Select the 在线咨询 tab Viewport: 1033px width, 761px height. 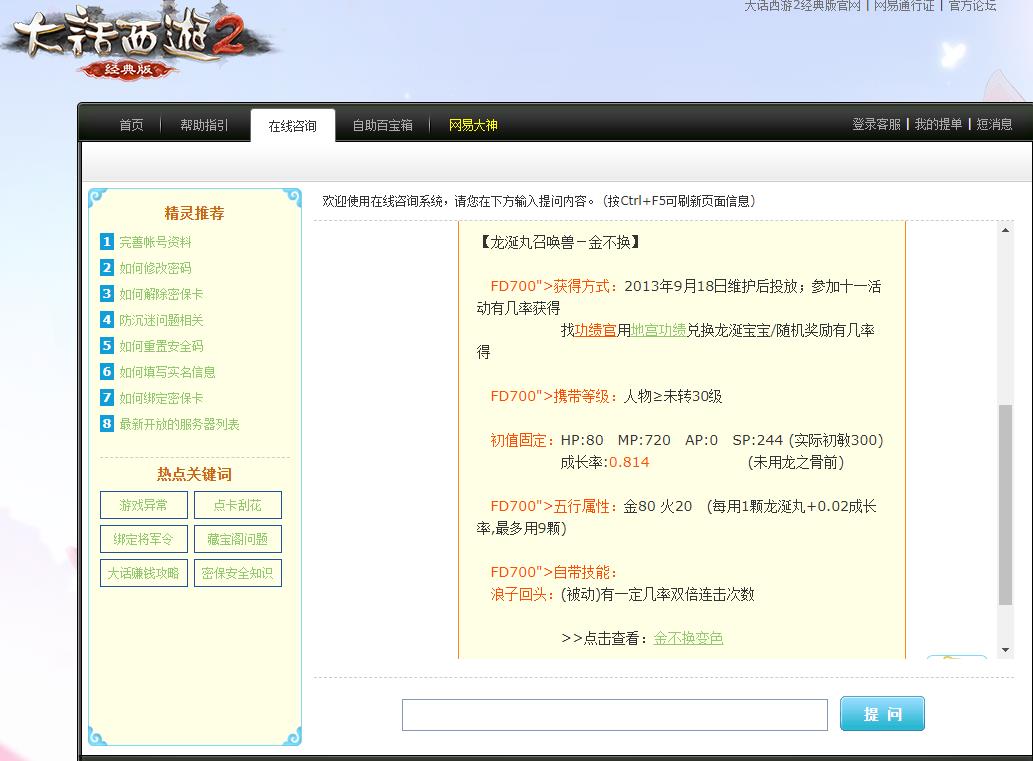(x=293, y=126)
